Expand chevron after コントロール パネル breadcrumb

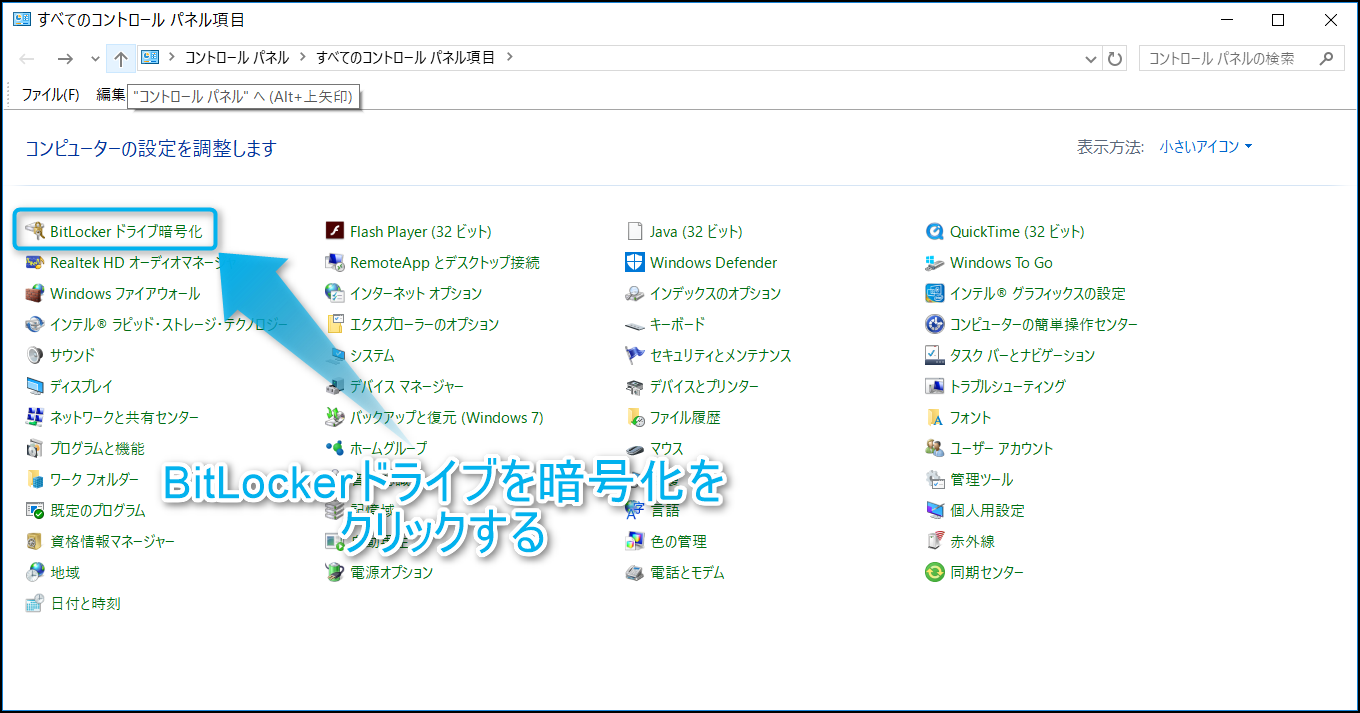[302, 58]
